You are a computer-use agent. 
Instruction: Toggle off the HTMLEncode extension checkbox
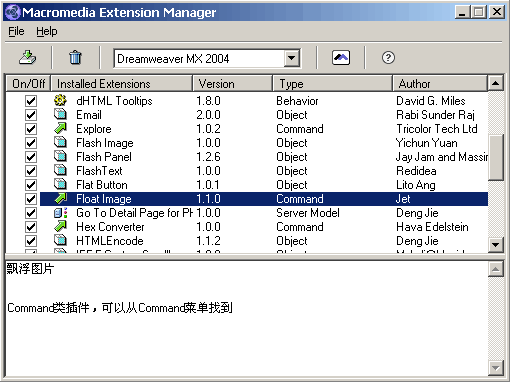click(31, 241)
